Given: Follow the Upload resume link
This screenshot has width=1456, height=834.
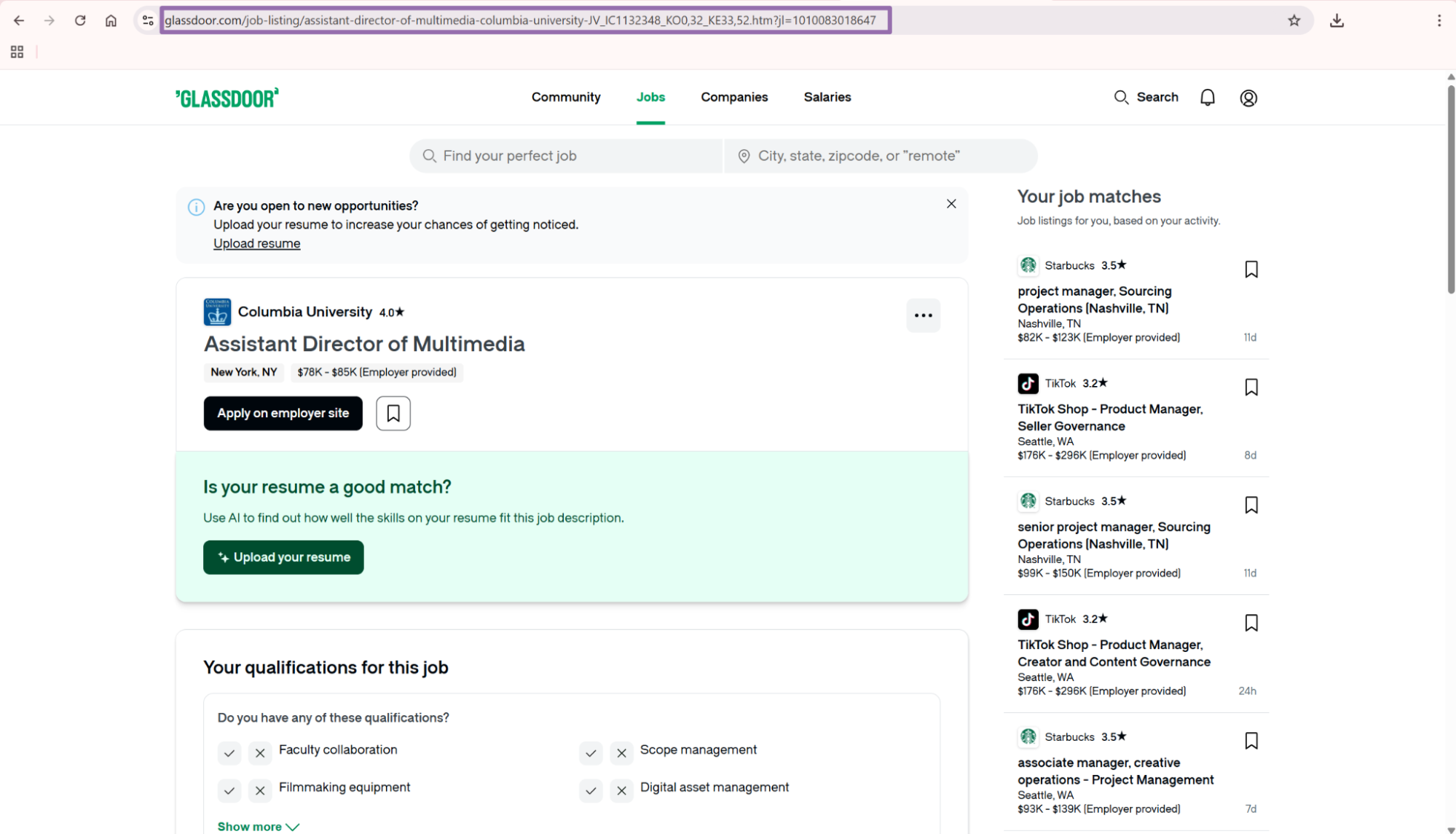Looking at the screenshot, I should click(x=256, y=243).
